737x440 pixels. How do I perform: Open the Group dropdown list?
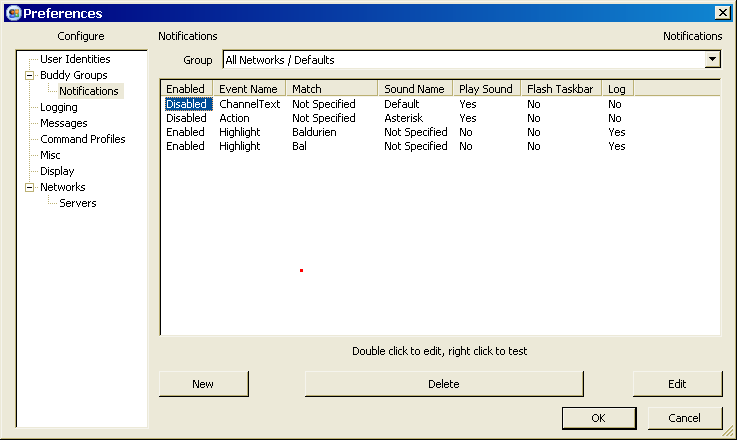pyautogui.click(x=712, y=60)
